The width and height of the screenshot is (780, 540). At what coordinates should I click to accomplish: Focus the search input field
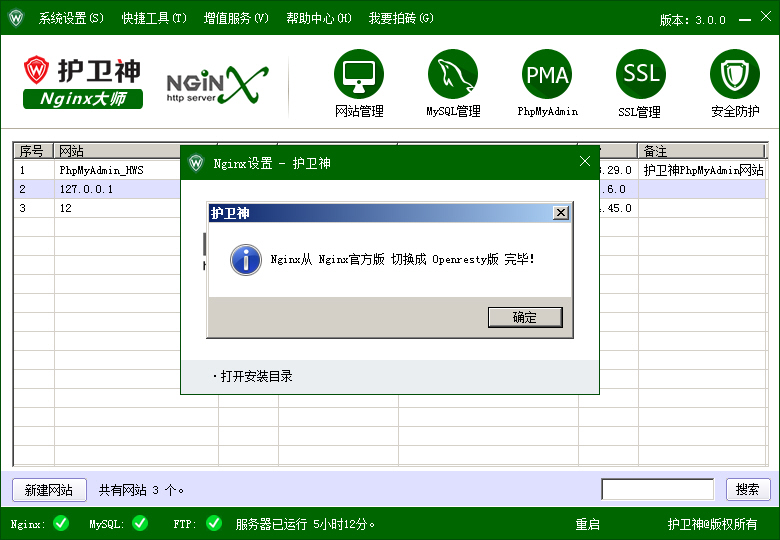657,490
